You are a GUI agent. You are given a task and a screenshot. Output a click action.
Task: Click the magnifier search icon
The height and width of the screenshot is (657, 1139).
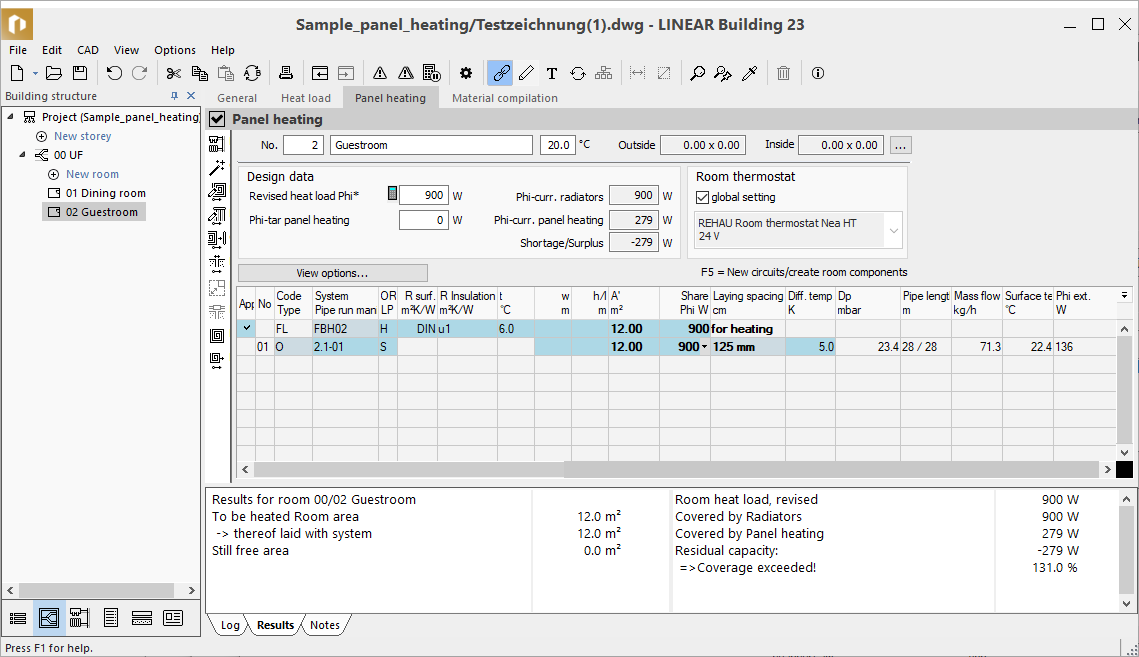click(x=697, y=73)
